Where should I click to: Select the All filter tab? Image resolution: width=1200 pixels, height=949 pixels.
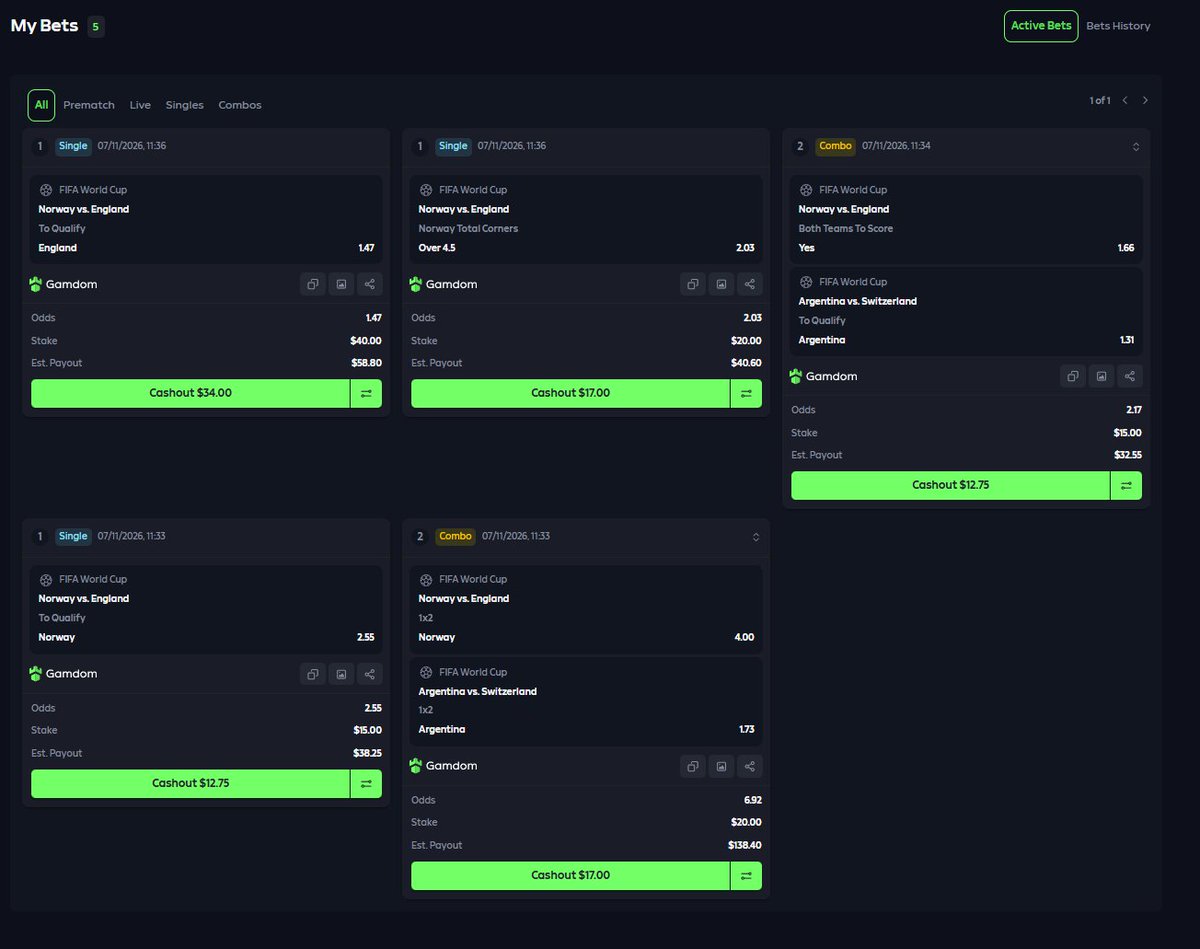(41, 105)
